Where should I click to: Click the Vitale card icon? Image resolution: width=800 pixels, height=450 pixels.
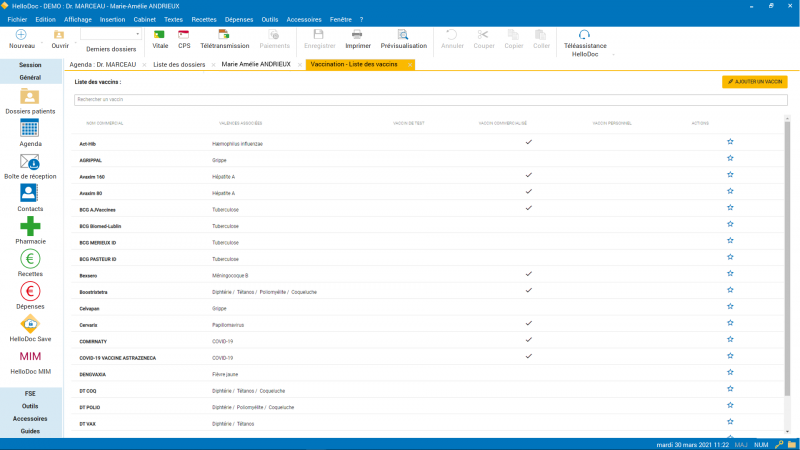coord(160,35)
